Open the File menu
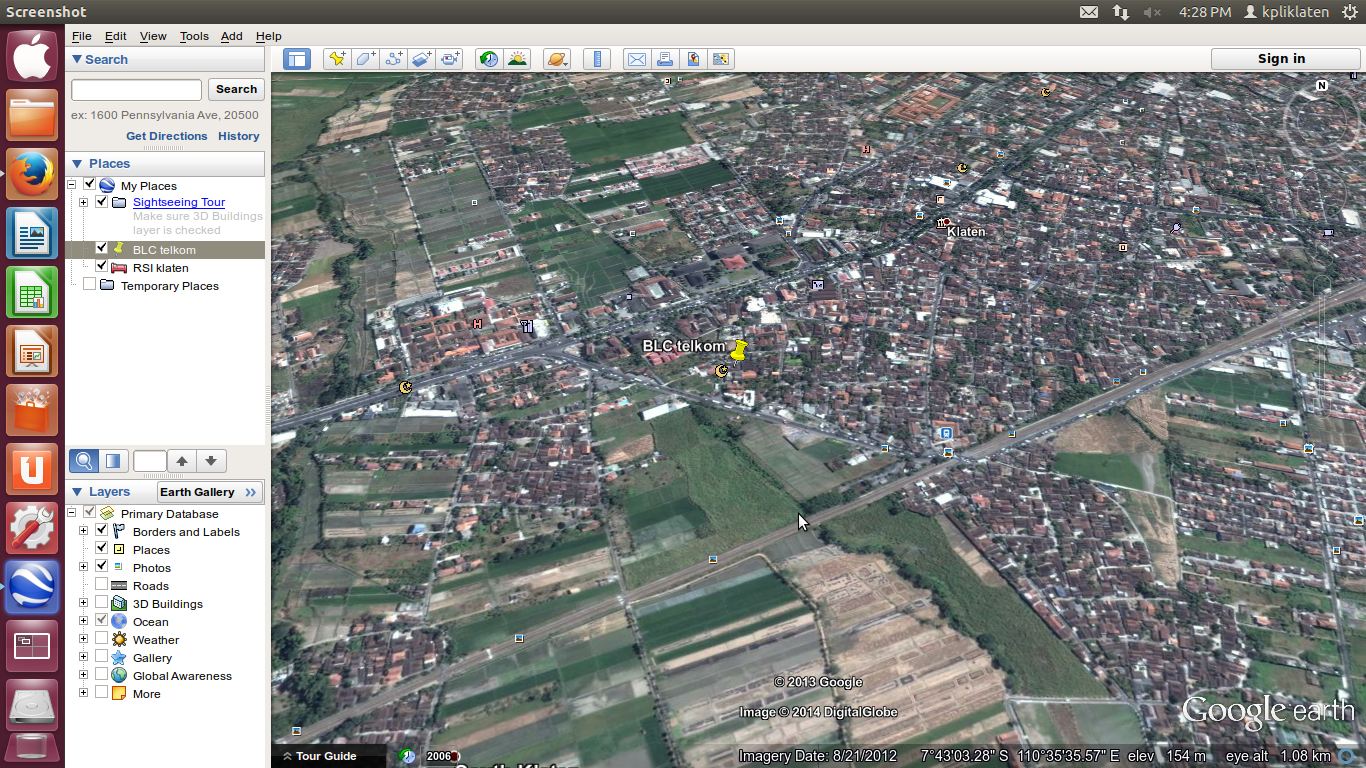This screenshot has height=768, width=1366. [82, 36]
